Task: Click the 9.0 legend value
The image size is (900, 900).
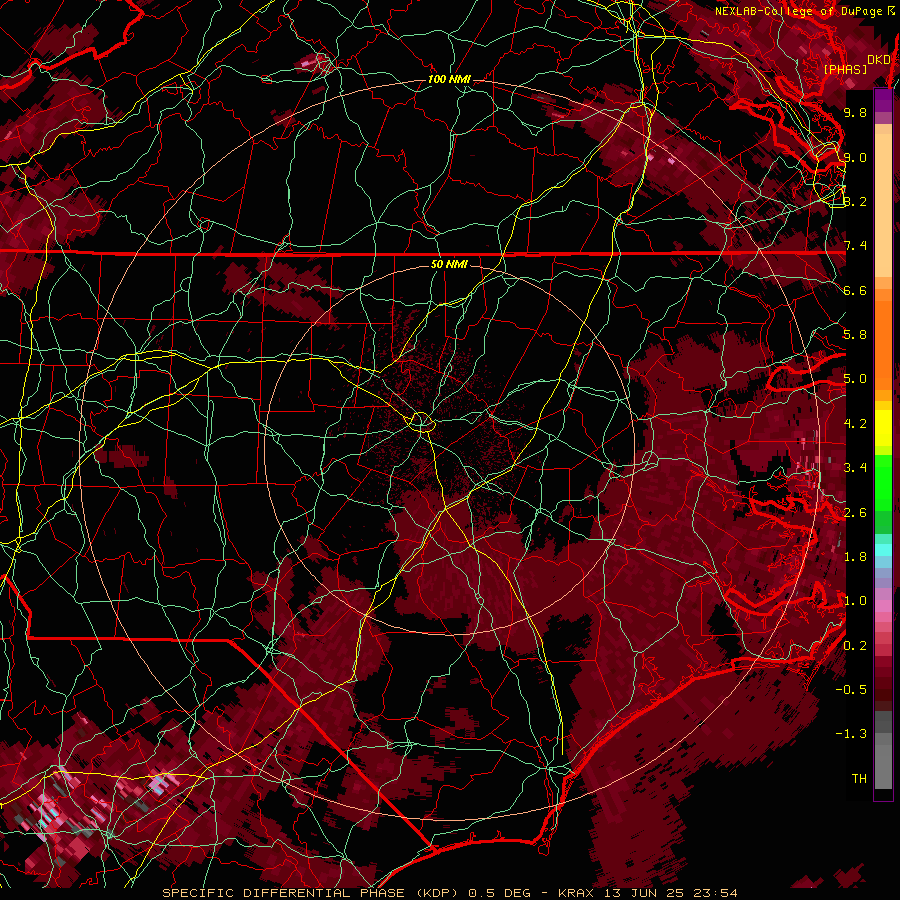Action: (855, 157)
